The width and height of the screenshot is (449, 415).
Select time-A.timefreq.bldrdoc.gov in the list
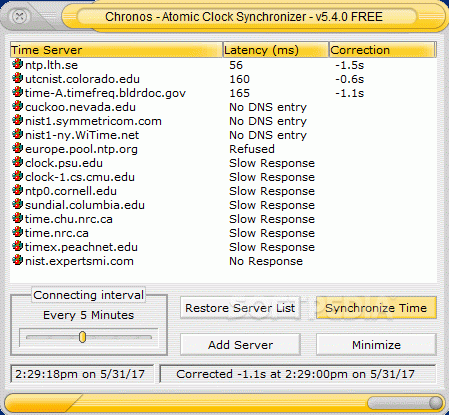[105, 93]
